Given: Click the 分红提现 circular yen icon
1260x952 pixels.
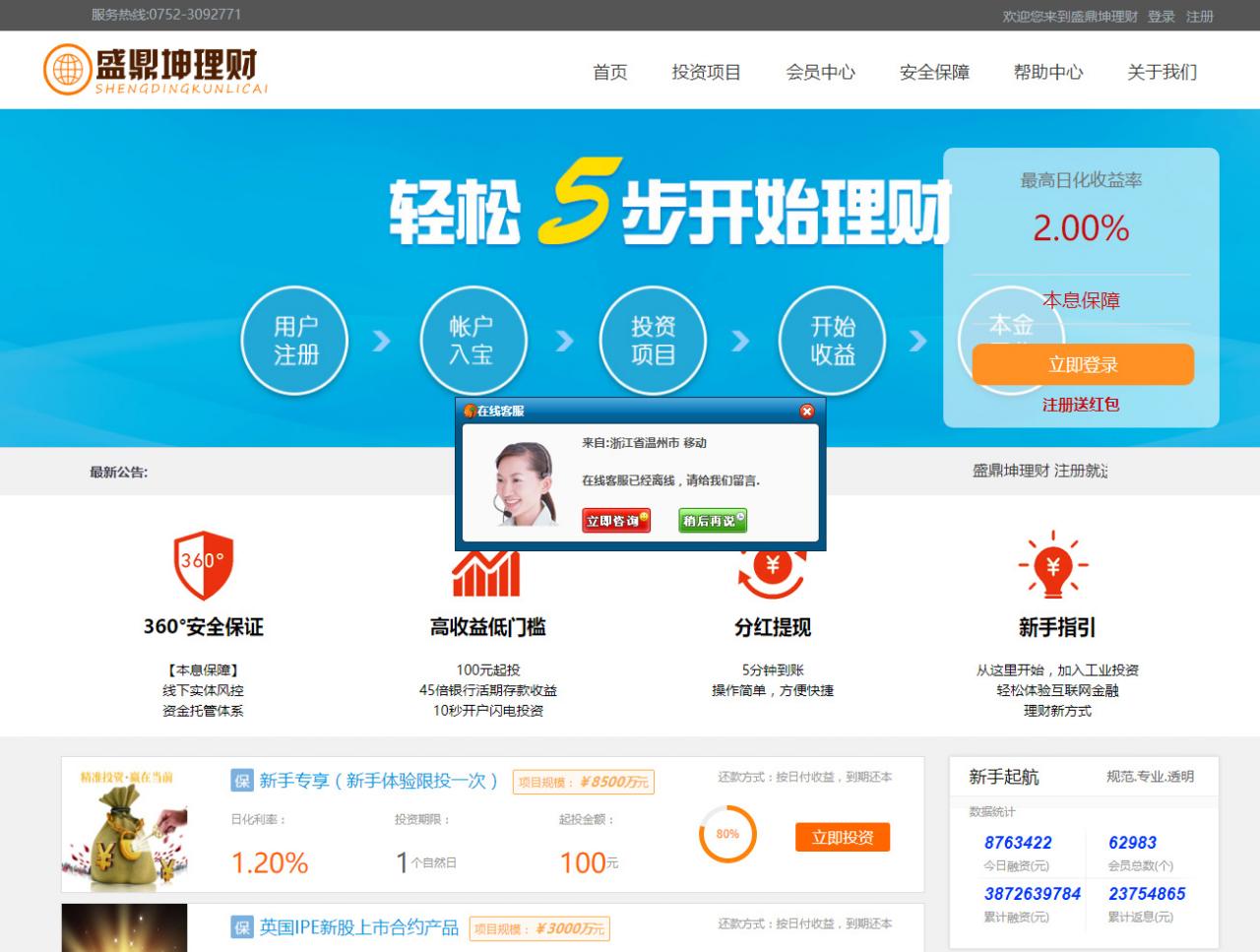Looking at the screenshot, I should click(x=772, y=571).
